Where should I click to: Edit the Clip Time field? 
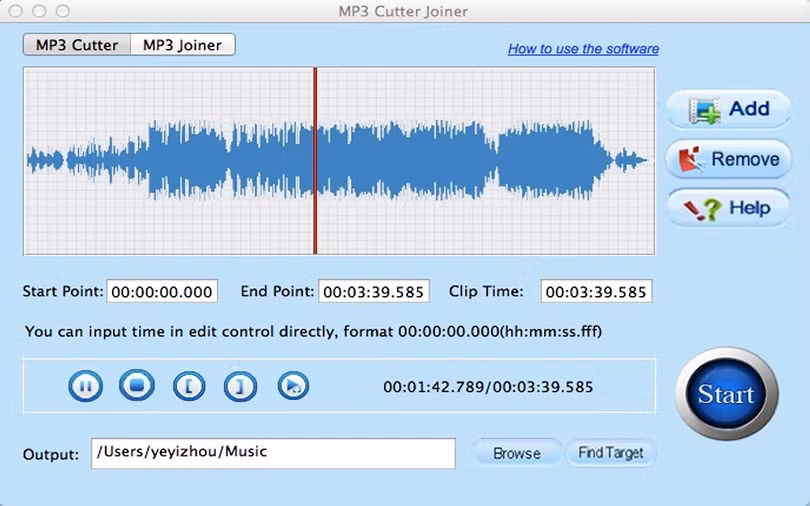[596, 292]
